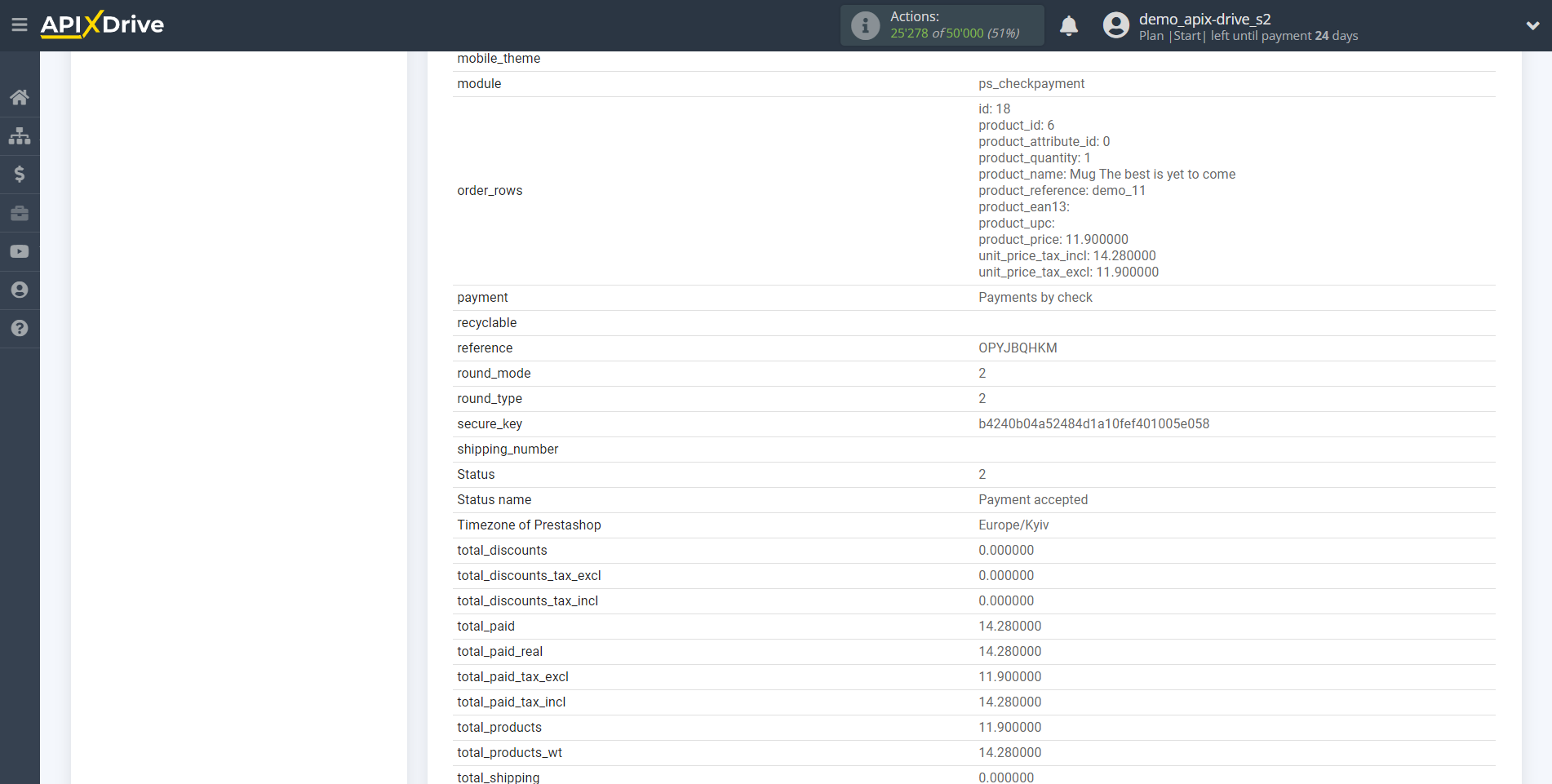Click 'product_quantity: 1' line

tap(1034, 157)
